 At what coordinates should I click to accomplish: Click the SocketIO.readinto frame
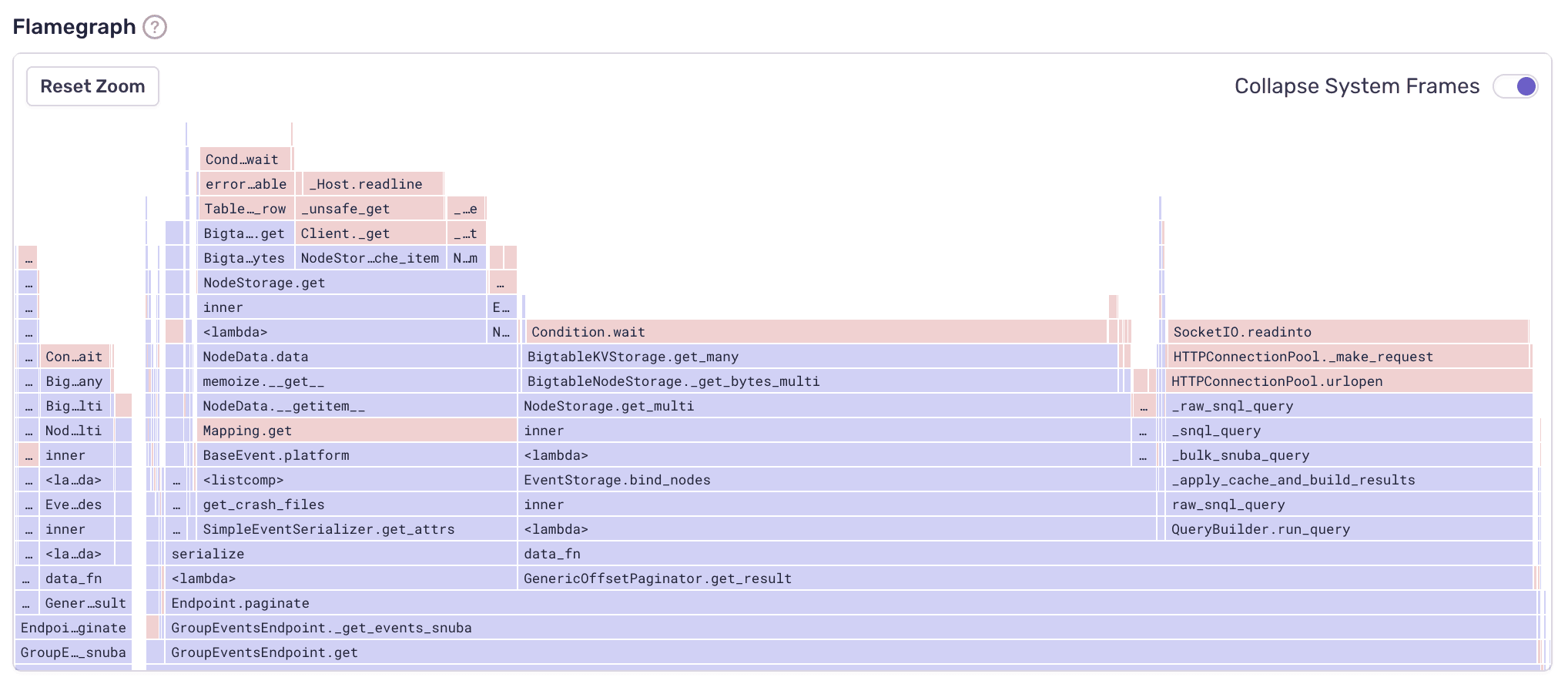1347,332
